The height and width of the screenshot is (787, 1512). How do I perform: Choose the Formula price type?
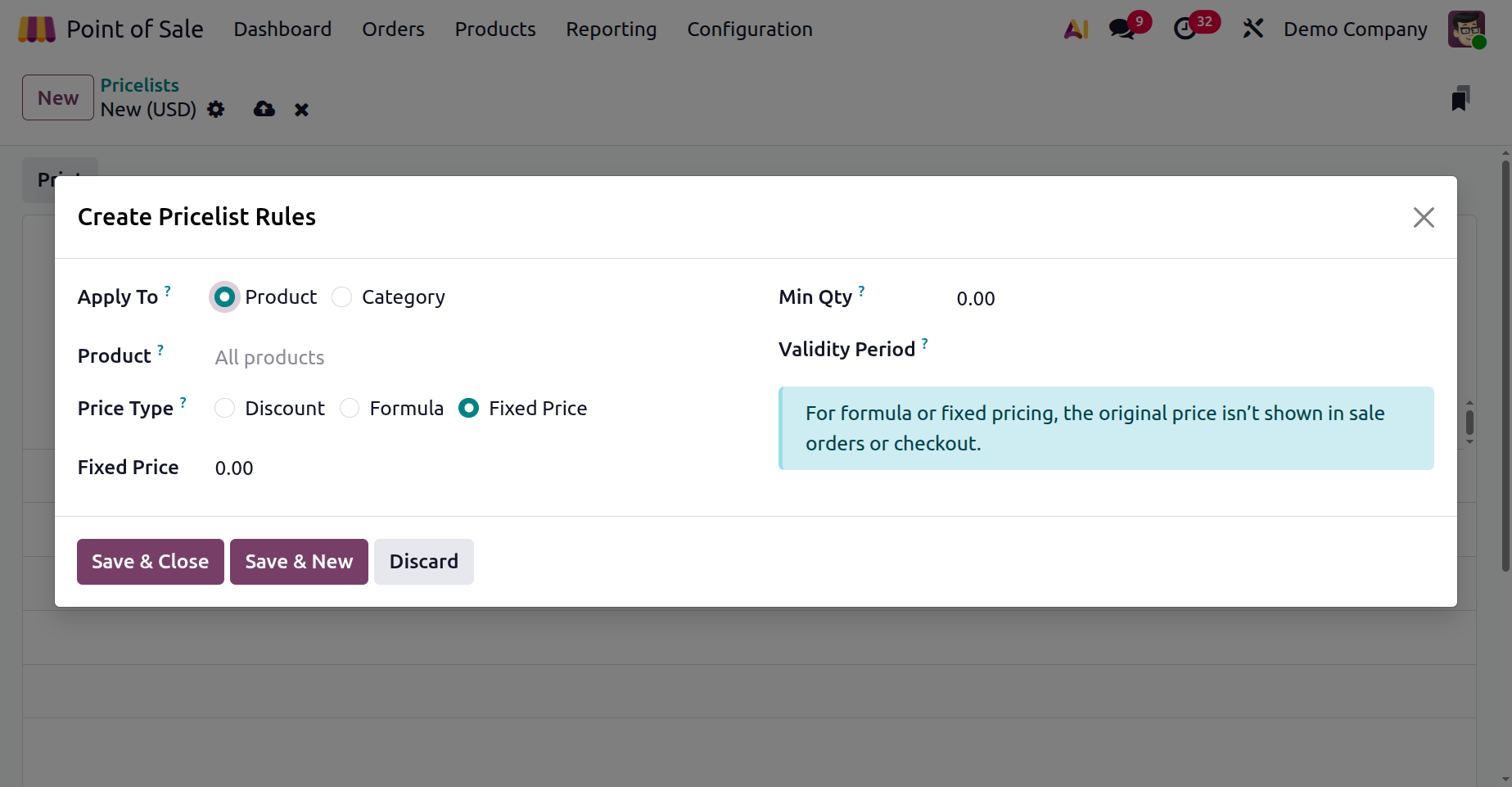(x=350, y=409)
